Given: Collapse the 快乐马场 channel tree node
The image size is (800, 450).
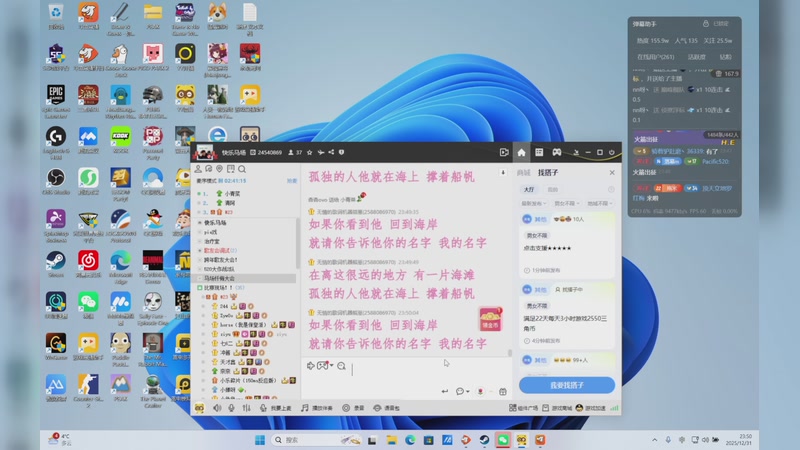Looking at the screenshot, I should (200, 222).
